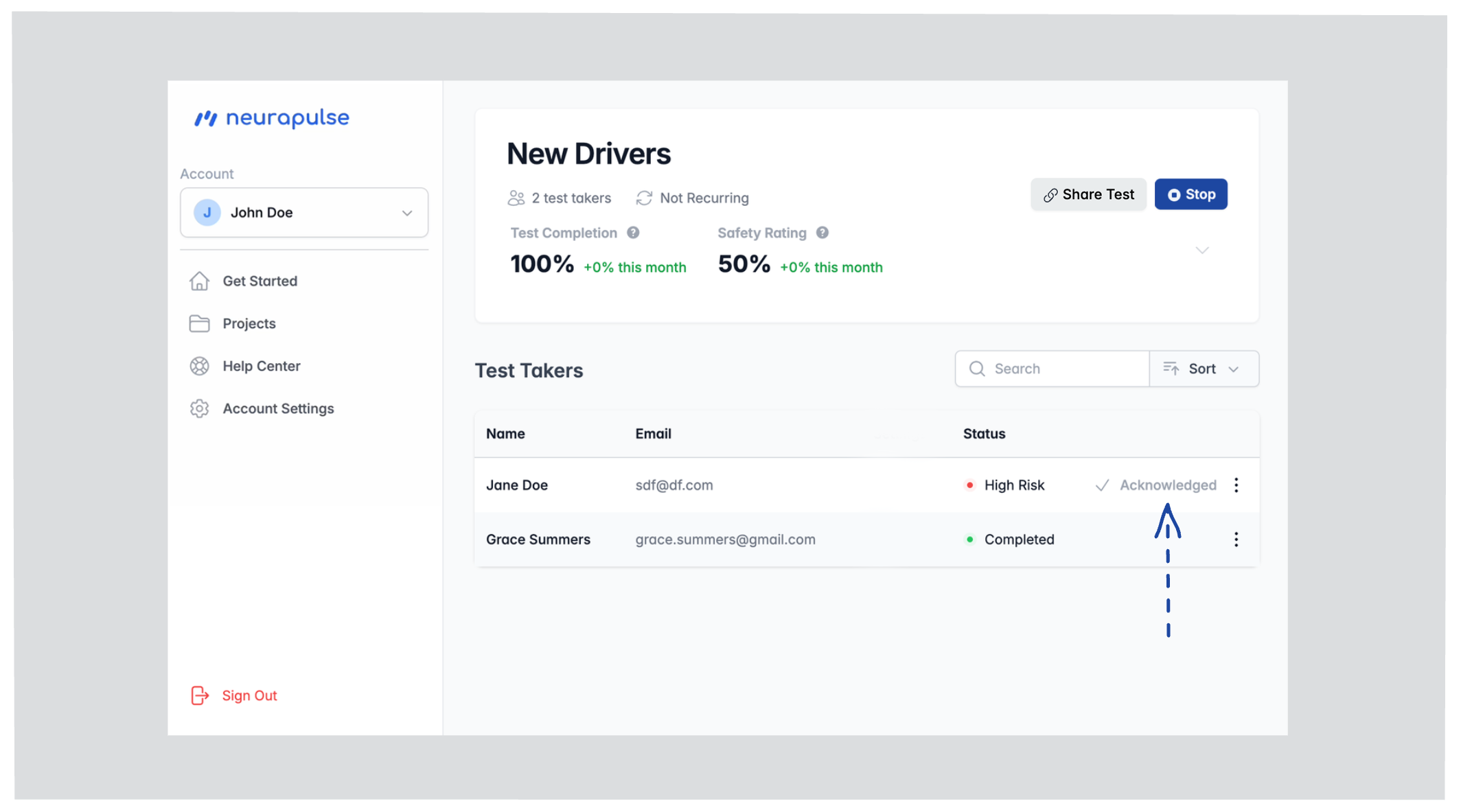
Task: Click the Share Test button
Action: click(x=1088, y=195)
